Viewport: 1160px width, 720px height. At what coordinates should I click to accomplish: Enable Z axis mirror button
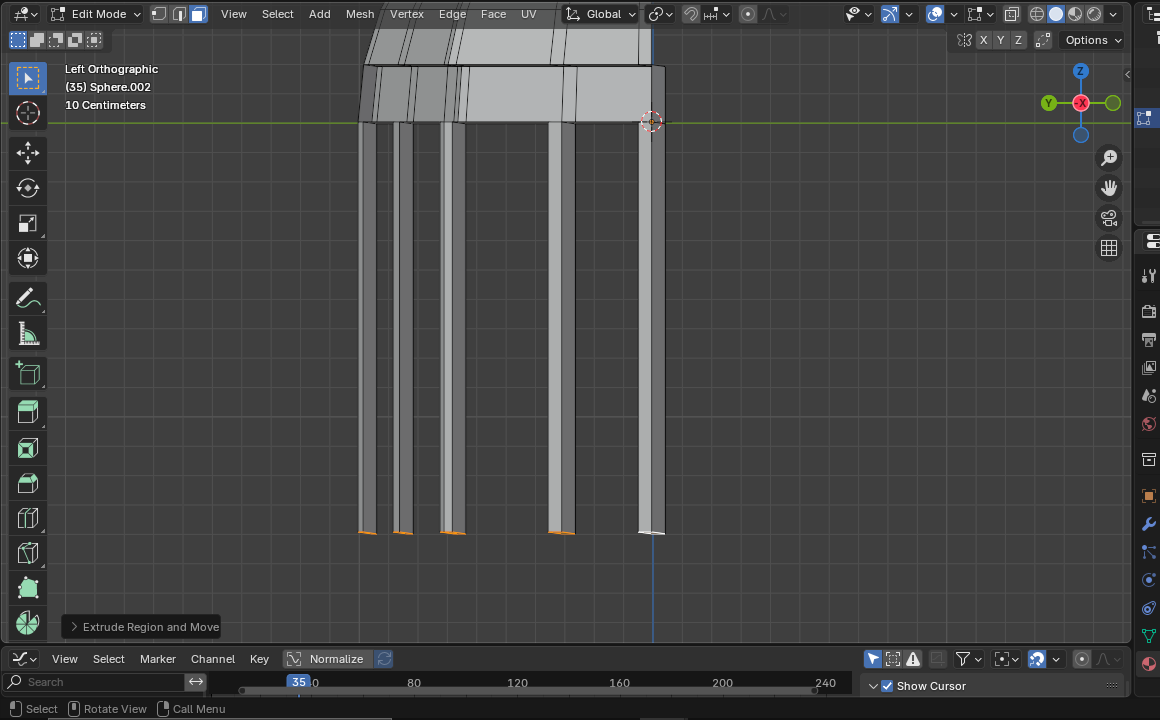(x=1019, y=40)
